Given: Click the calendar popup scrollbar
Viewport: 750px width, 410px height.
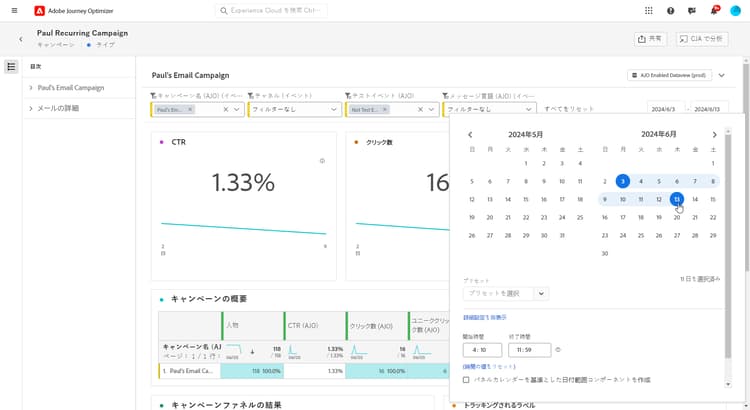Looking at the screenshot, I should [728, 246].
